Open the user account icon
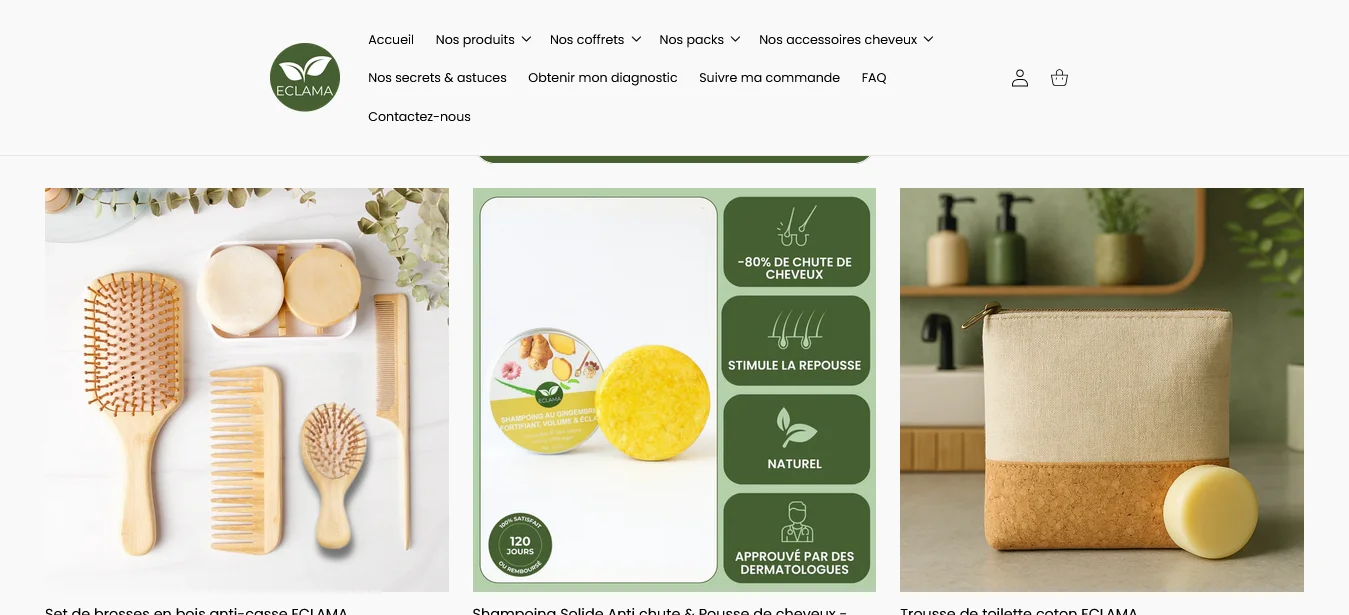1349x615 pixels. click(1020, 78)
